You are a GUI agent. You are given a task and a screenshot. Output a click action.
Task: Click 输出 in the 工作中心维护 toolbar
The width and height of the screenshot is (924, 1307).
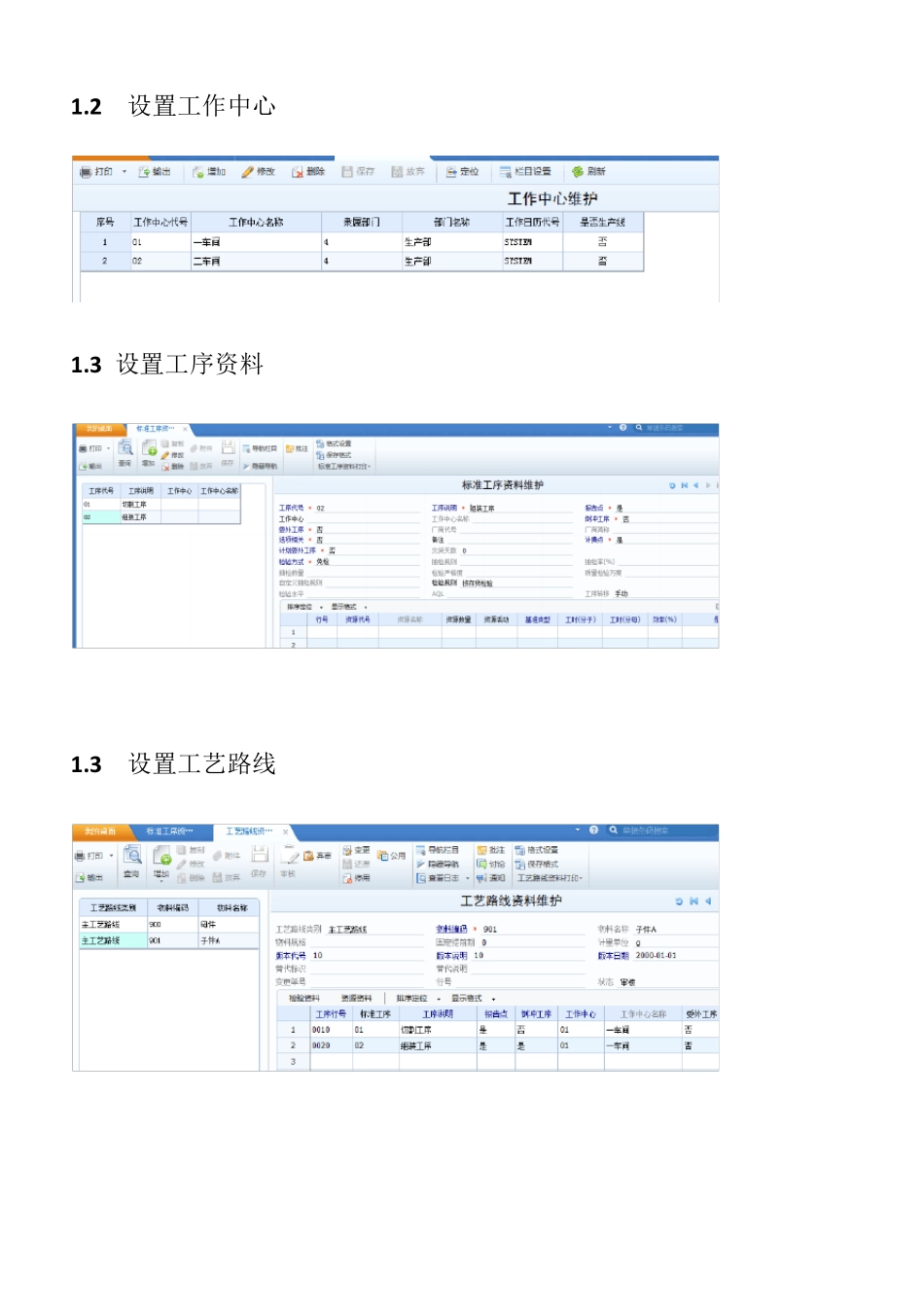click(x=155, y=171)
